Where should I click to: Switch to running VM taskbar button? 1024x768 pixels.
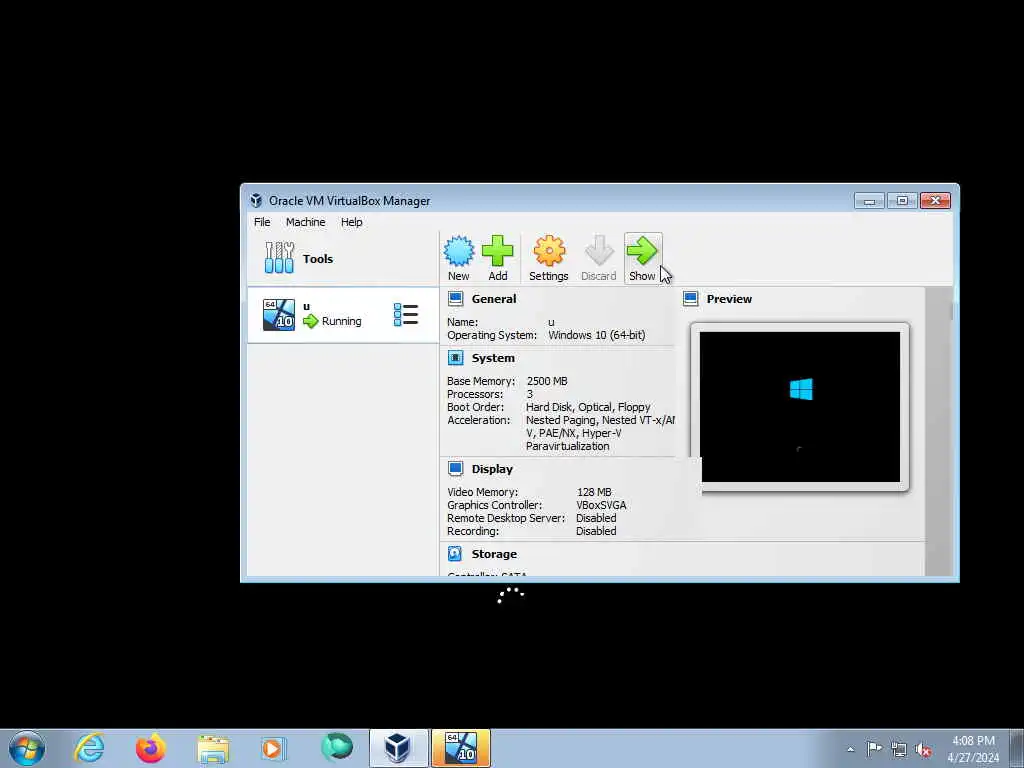[460, 748]
